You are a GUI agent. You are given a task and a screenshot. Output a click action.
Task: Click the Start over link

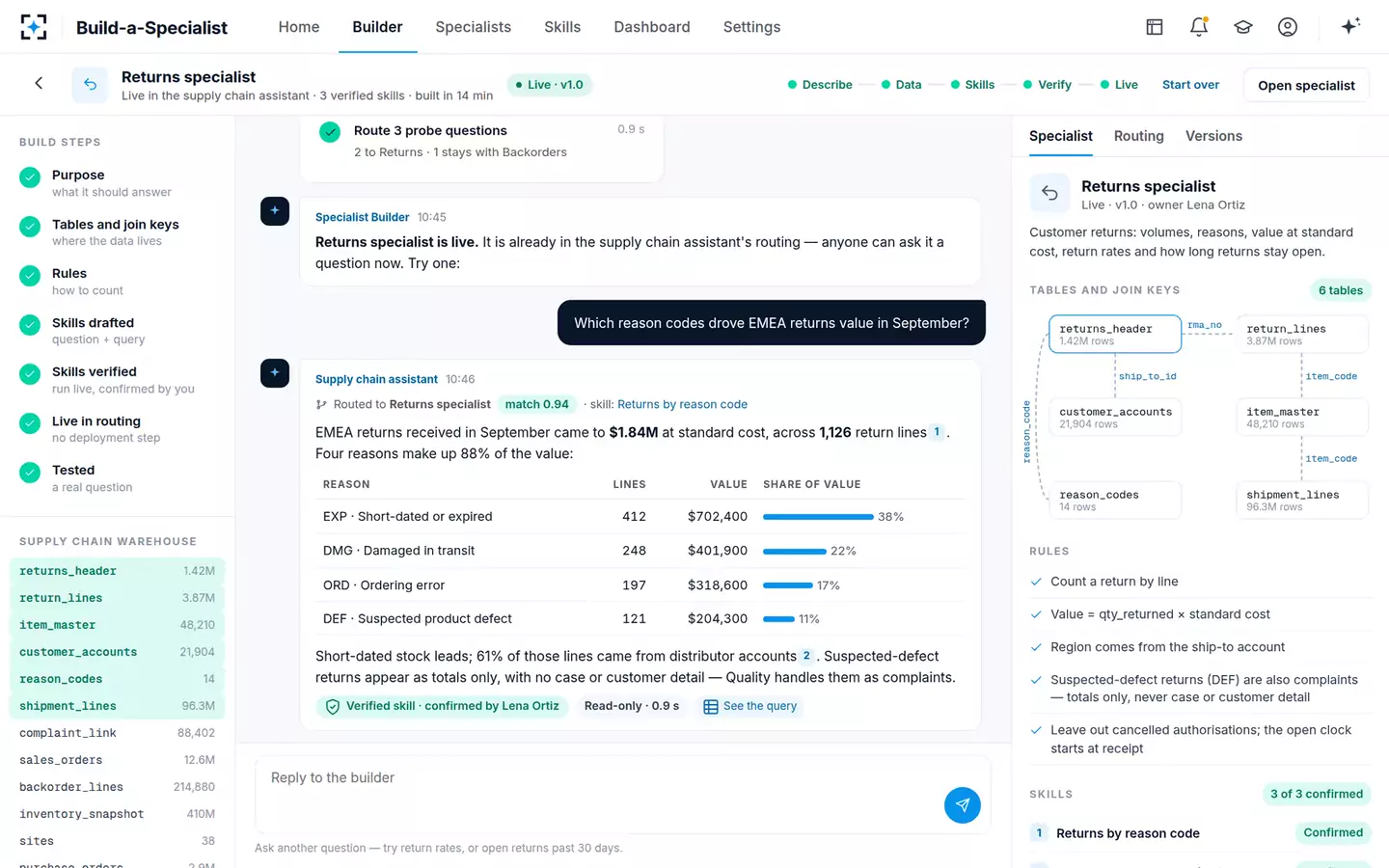click(x=1190, y=85)
